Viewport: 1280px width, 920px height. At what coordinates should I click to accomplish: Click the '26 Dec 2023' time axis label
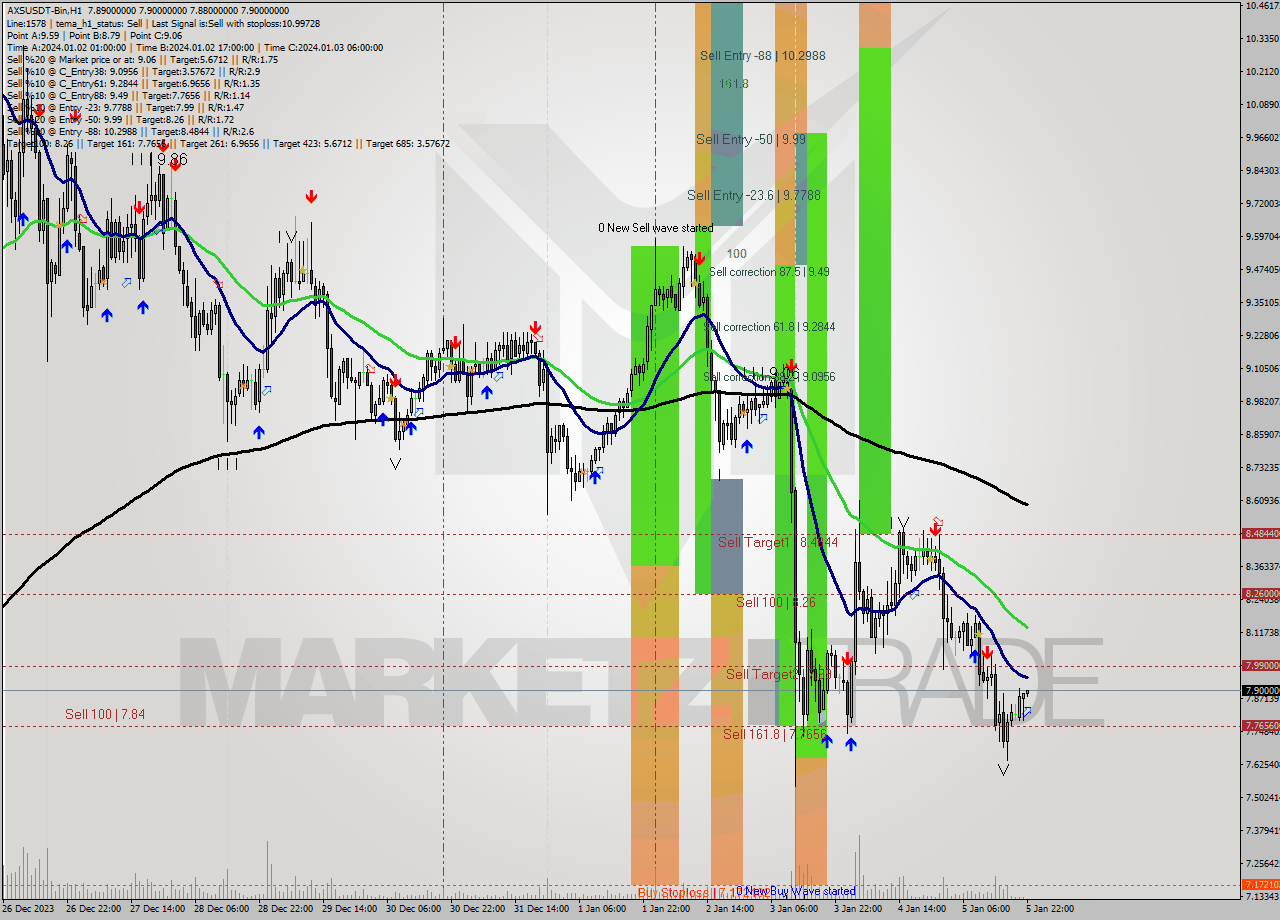pos(28,909)
